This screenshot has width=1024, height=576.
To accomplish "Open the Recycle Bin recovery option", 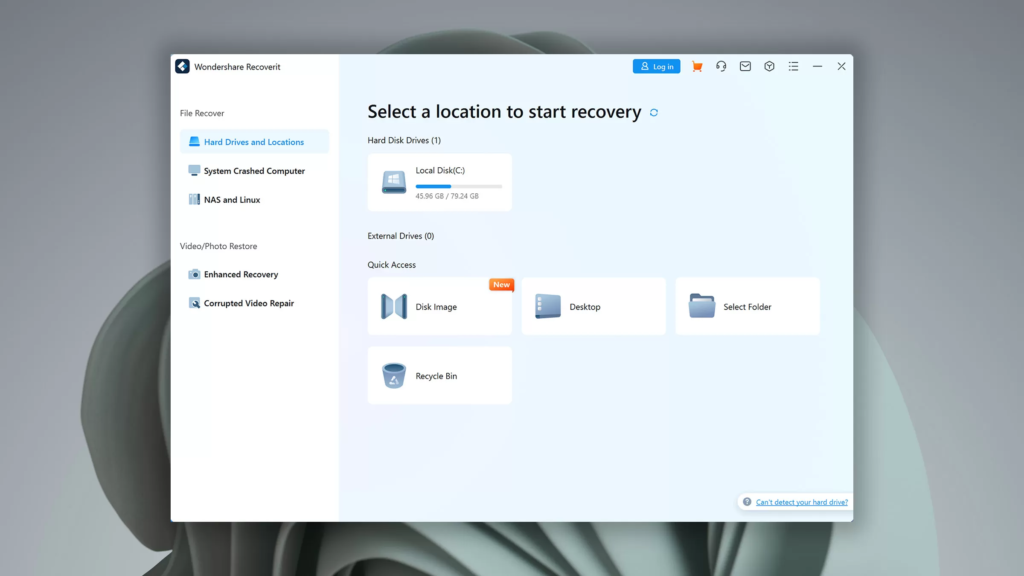I will pyautogui.click(x=440, y=375).
